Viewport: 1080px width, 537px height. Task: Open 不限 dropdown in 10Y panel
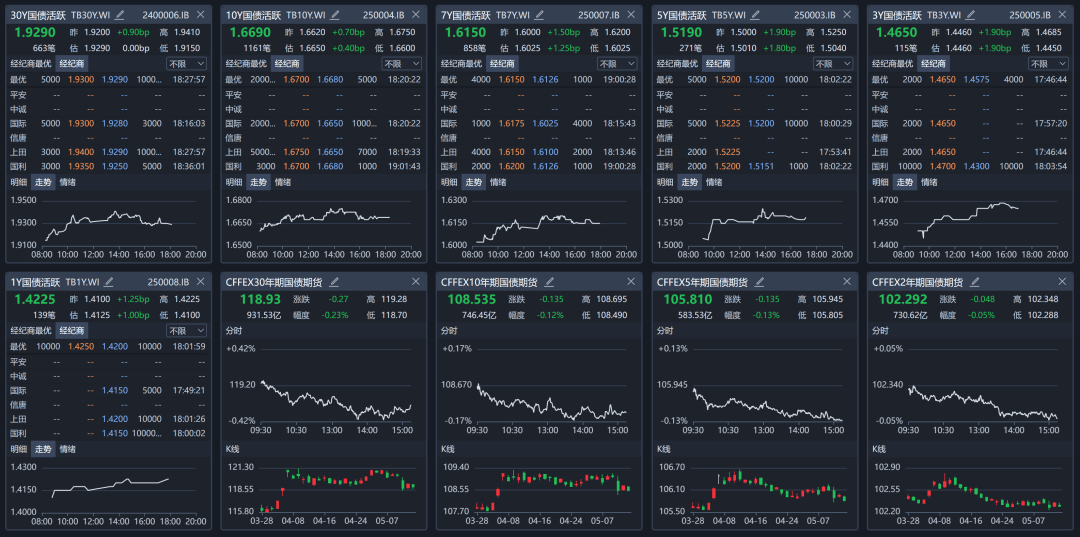pos(402,63)
